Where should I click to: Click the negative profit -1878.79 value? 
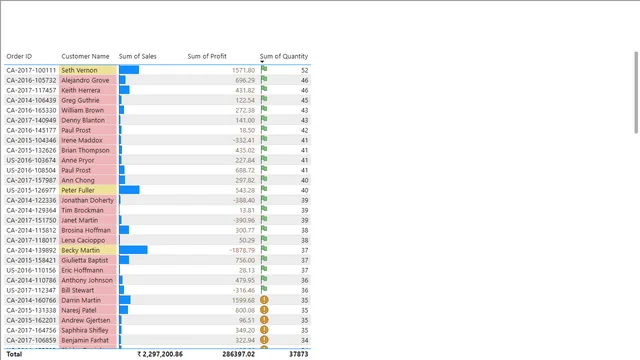[x=242, y=250]
